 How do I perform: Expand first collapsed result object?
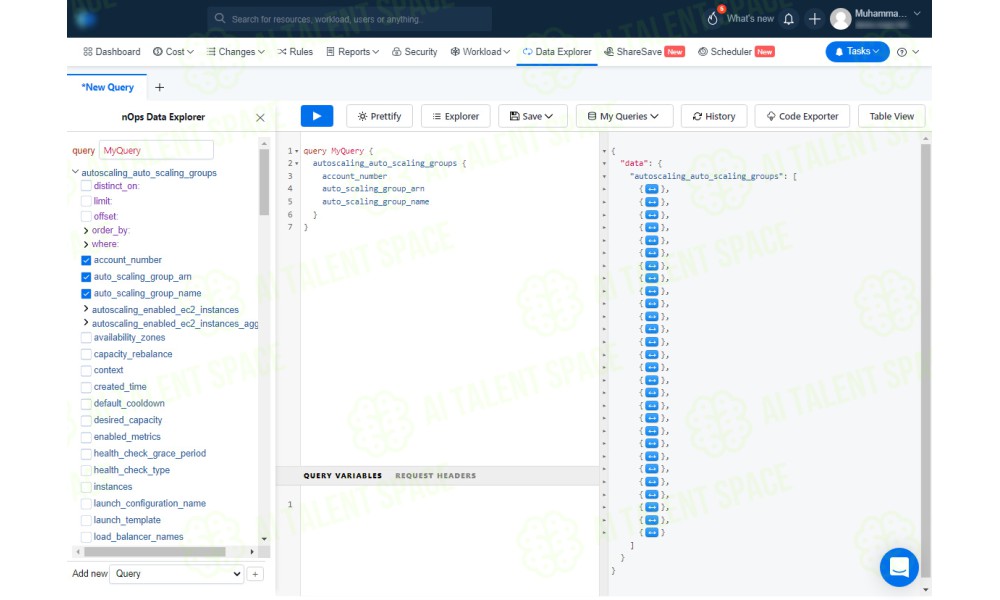pos(651,189)
